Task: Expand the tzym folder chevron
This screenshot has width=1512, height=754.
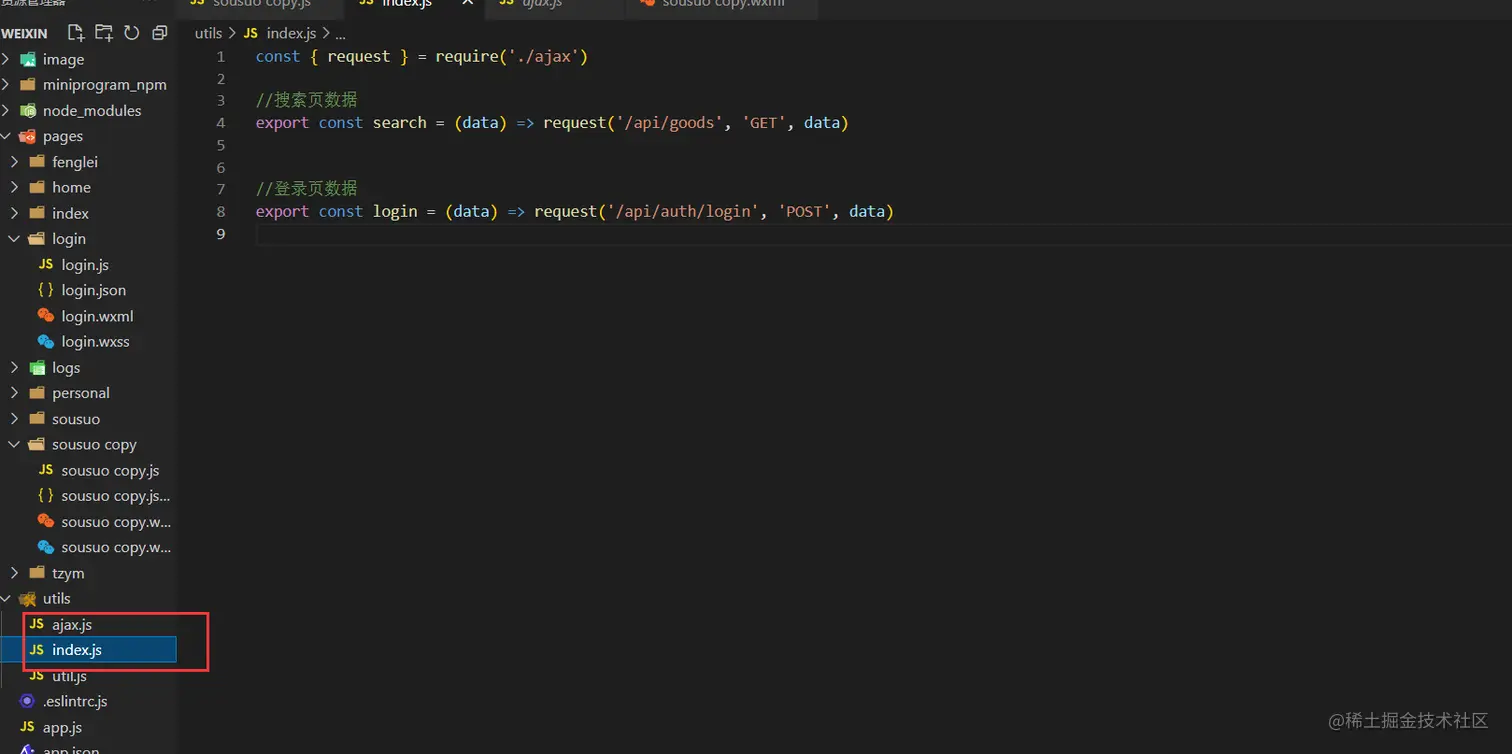Action: (14, 573)
